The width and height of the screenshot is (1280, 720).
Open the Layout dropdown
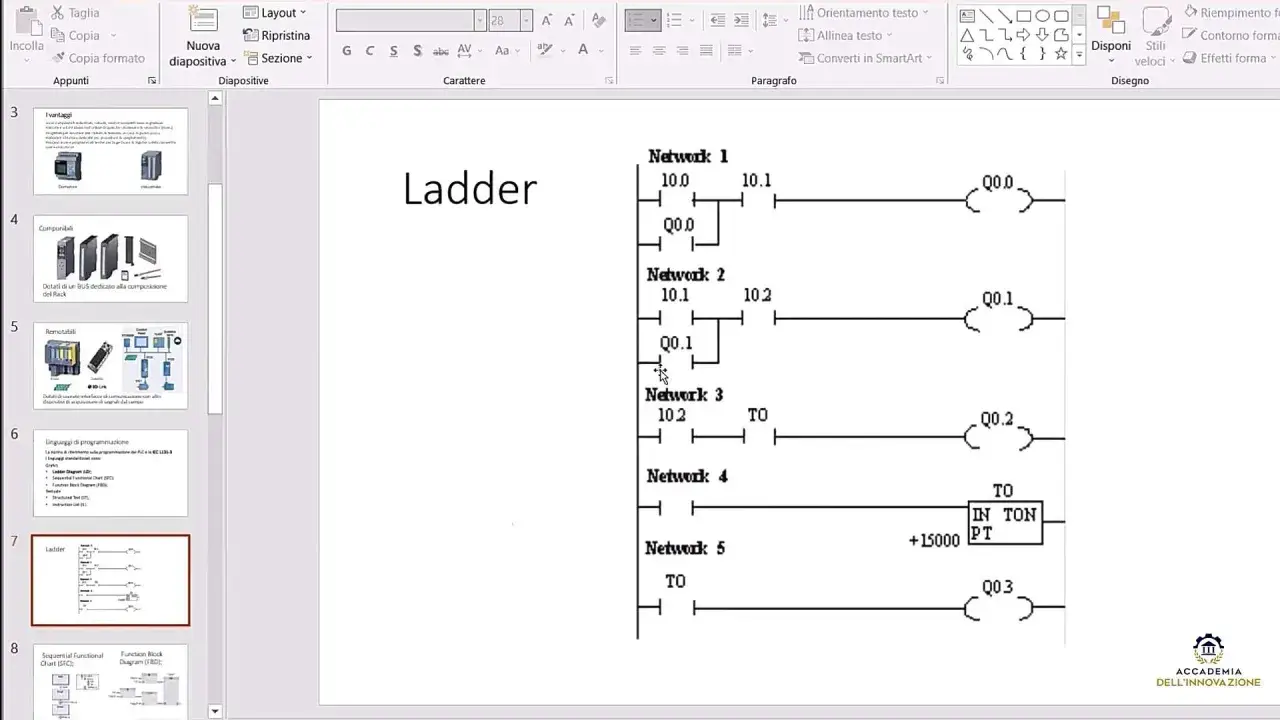pyautogui.click(x=276, y=13)
